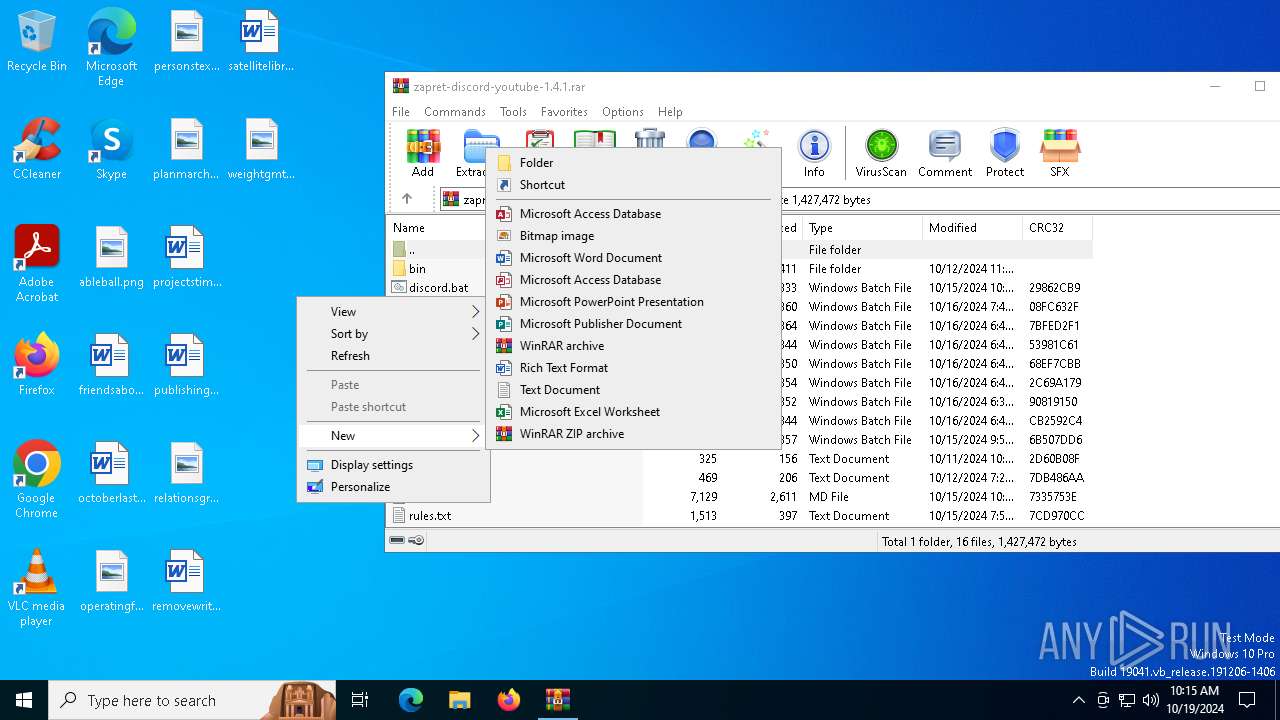The height and width of the screenshot is (720, 1280).
Task: Open the satellitelibr Word document icon
Action: (x=260, y=41)
